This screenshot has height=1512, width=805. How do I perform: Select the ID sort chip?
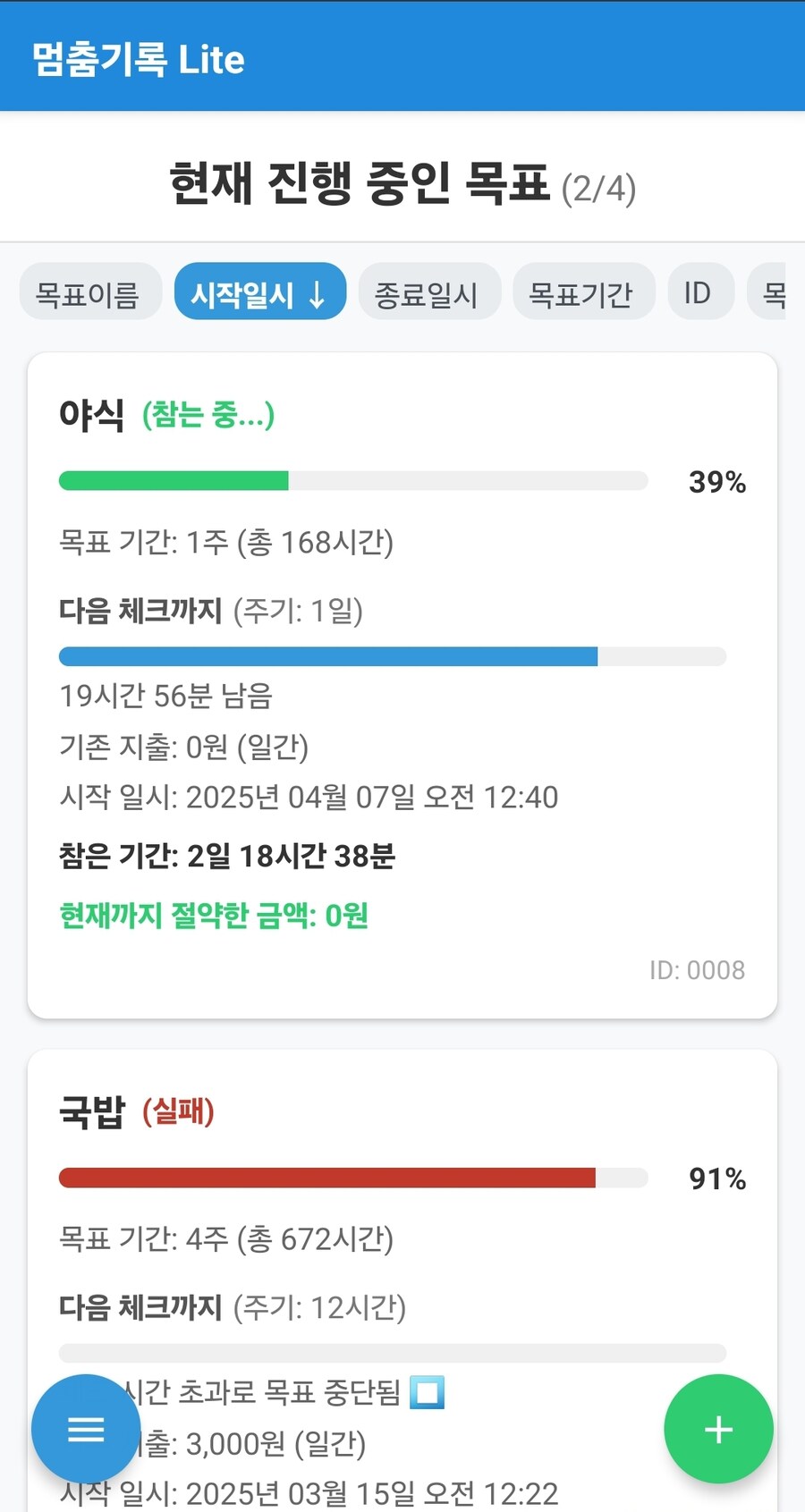coord(699,291)
